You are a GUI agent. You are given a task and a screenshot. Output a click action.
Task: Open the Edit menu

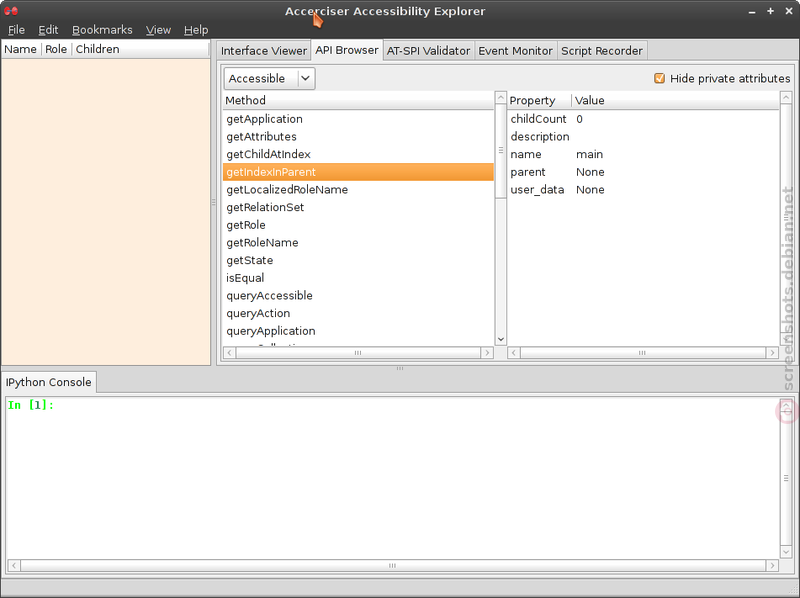[x=48, y=30]
